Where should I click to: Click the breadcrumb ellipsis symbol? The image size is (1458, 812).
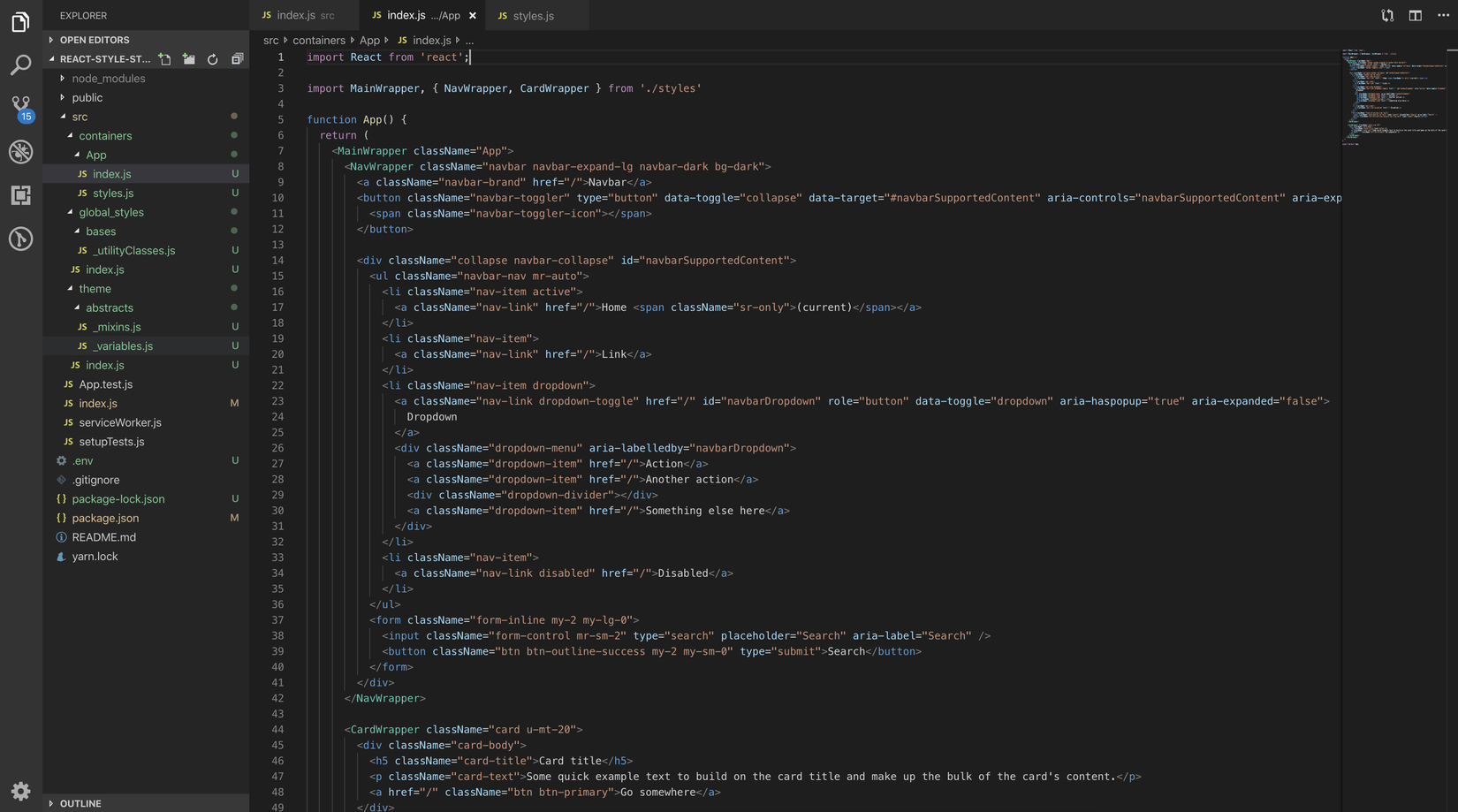pyautogui.click(x=469, y=41)
